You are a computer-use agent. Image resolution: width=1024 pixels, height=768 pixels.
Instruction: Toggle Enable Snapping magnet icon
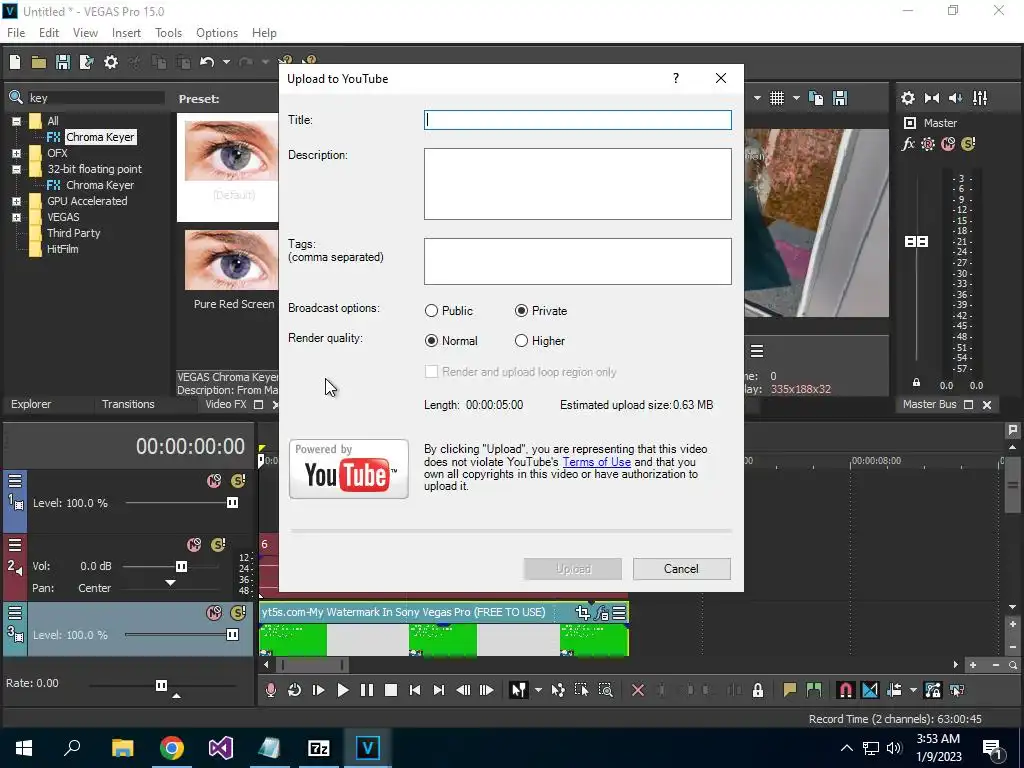coord(845,690)
